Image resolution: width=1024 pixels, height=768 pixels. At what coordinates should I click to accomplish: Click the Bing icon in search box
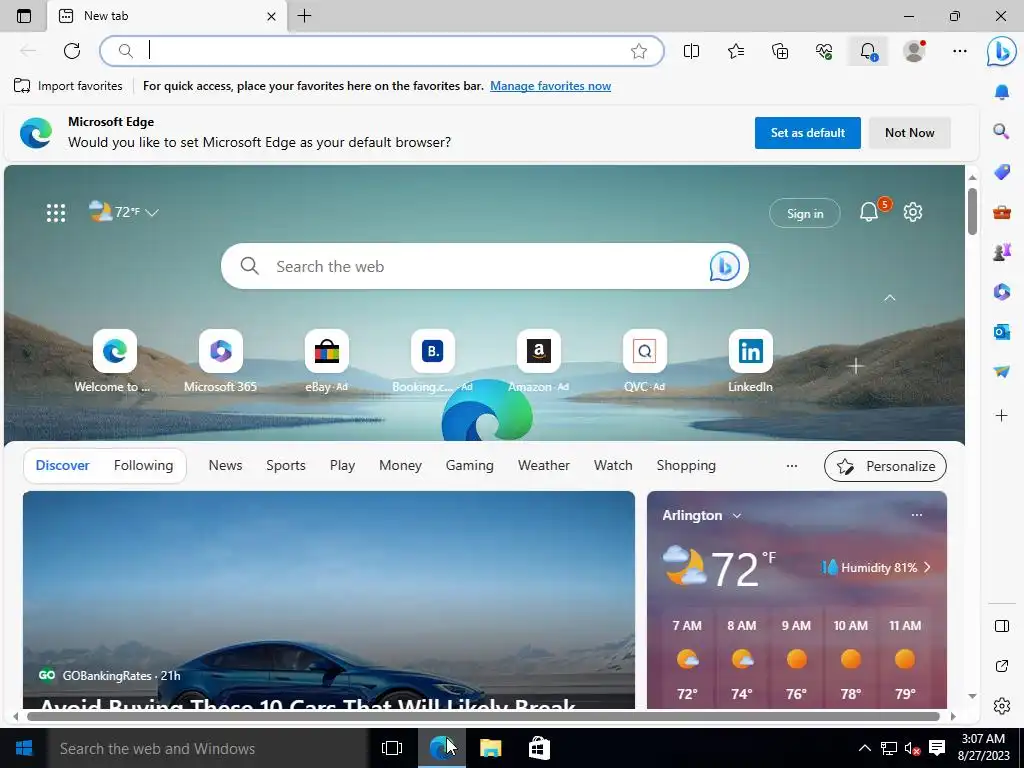[724, 266]
